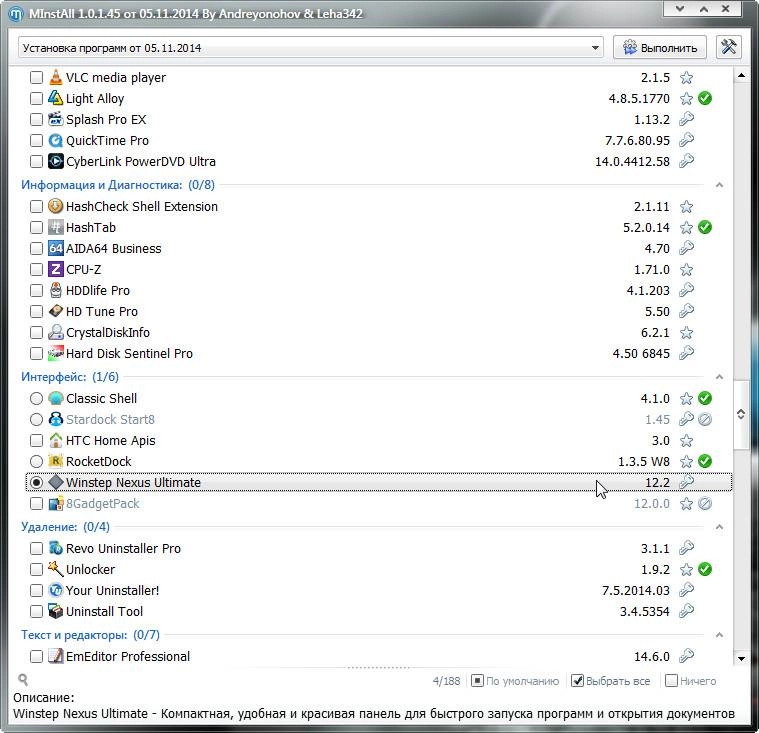Image resolution: width=759 pixels, height=733 pixels.
Task: Click the Splash Pro EX icon
Action: (56, 120)
